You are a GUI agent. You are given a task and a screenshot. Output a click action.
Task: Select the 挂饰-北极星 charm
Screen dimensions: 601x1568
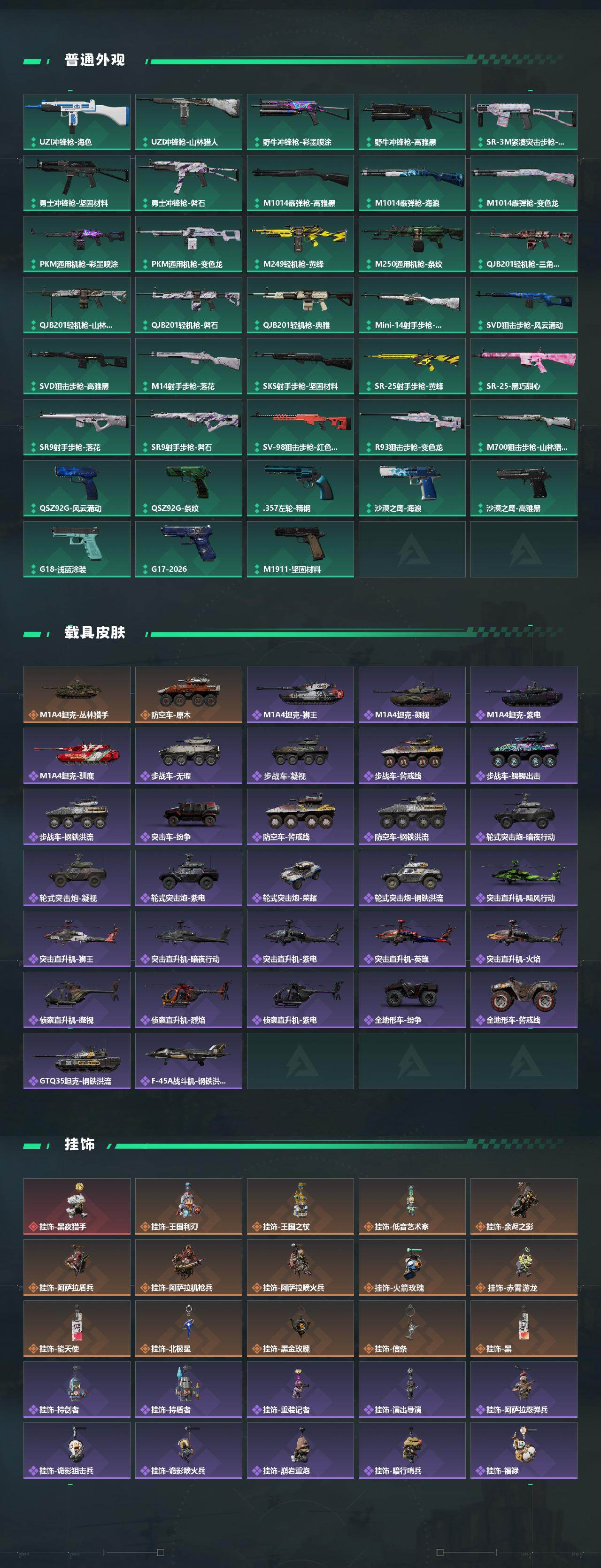point(189,1328)
